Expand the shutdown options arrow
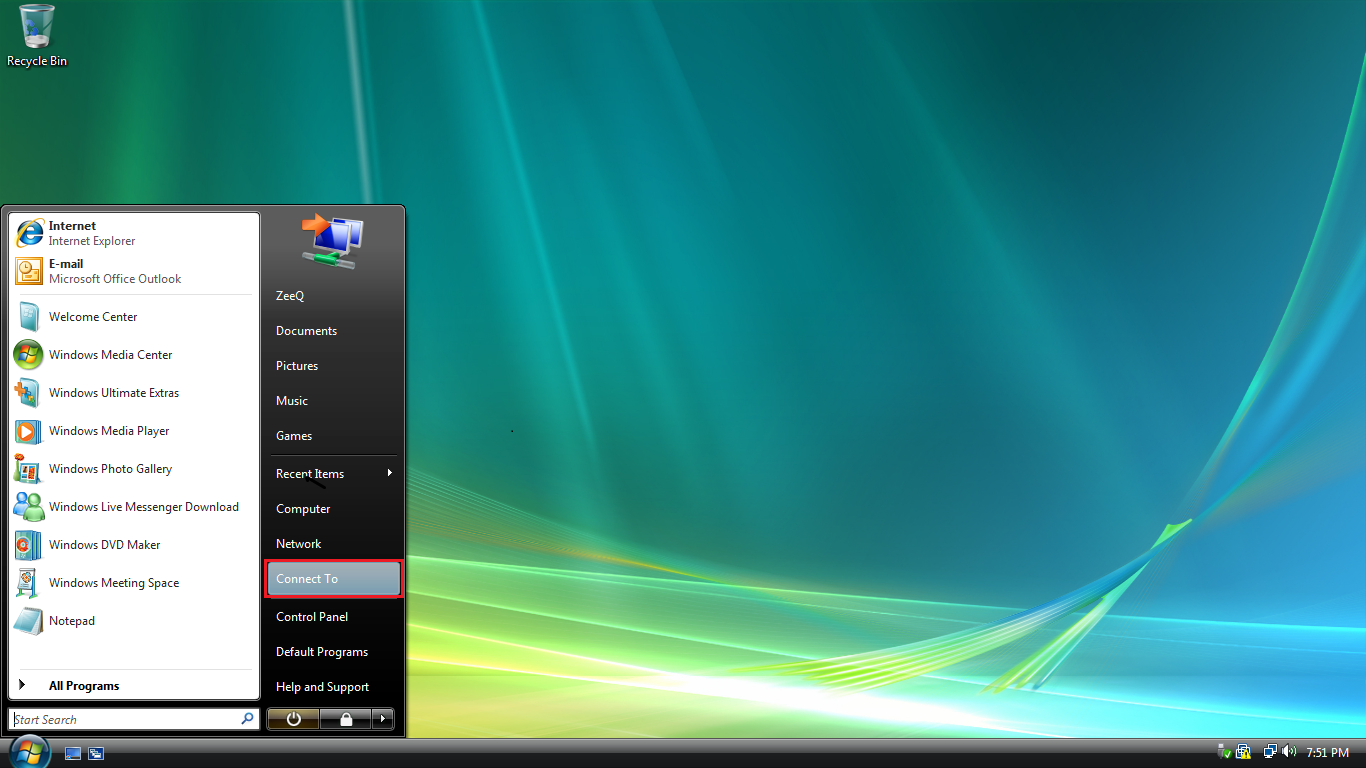The height and width of the screenshot is (768, 1366). (x=383, y=719)
